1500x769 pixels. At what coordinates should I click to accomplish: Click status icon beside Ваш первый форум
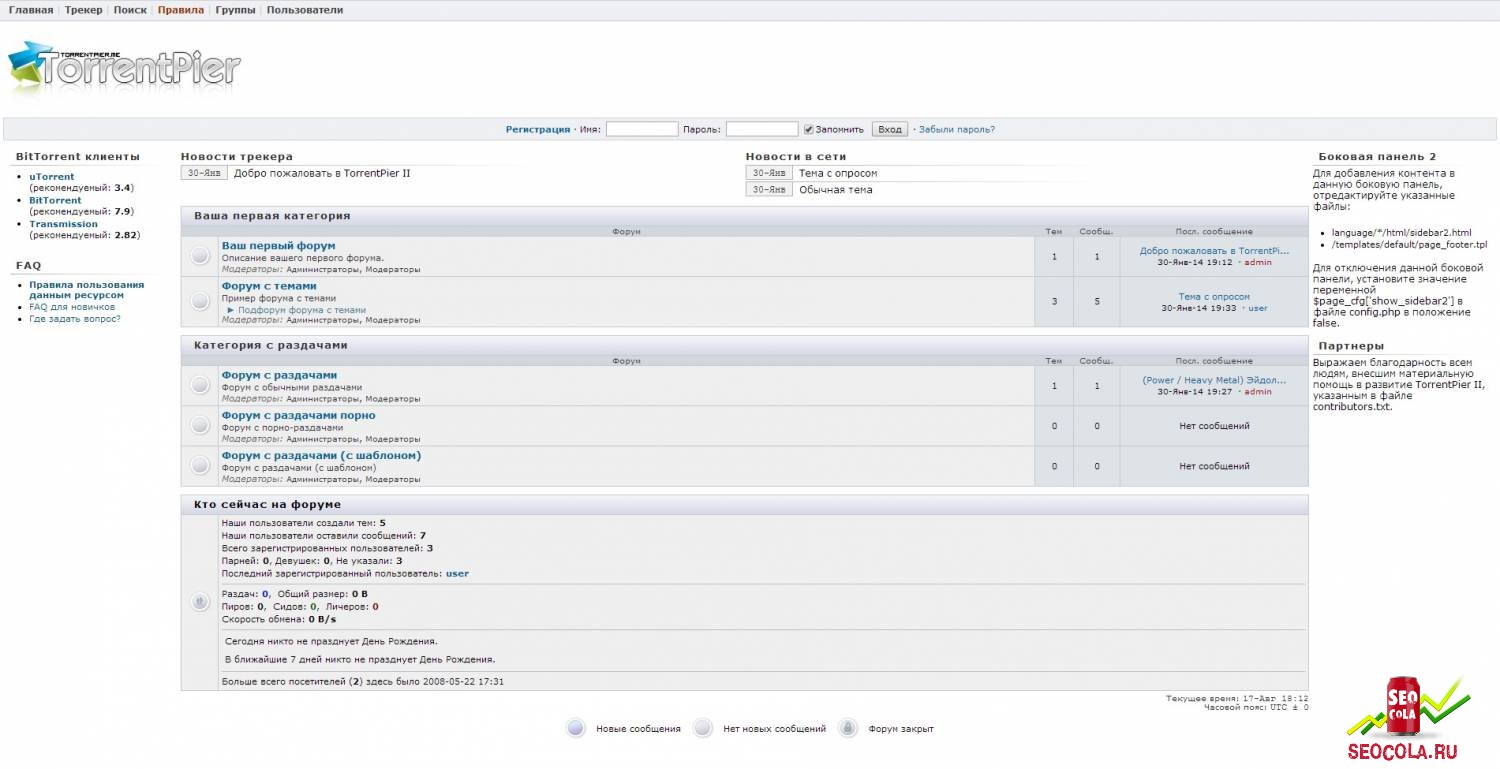click(x=200, y=257)
